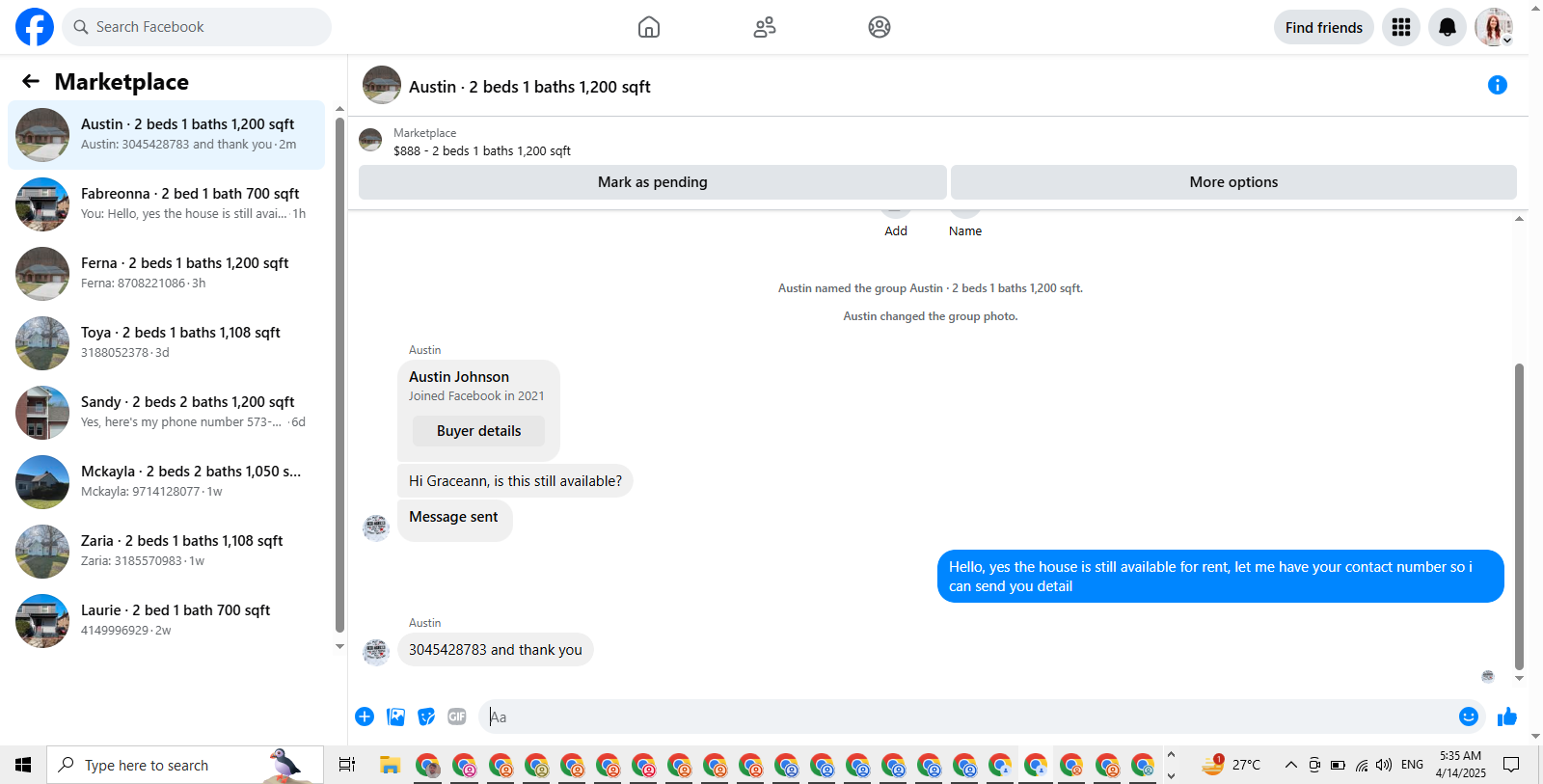
Task: Click the Fabreonna conversation house thumbnail
Action: click(x=42, y=204)
